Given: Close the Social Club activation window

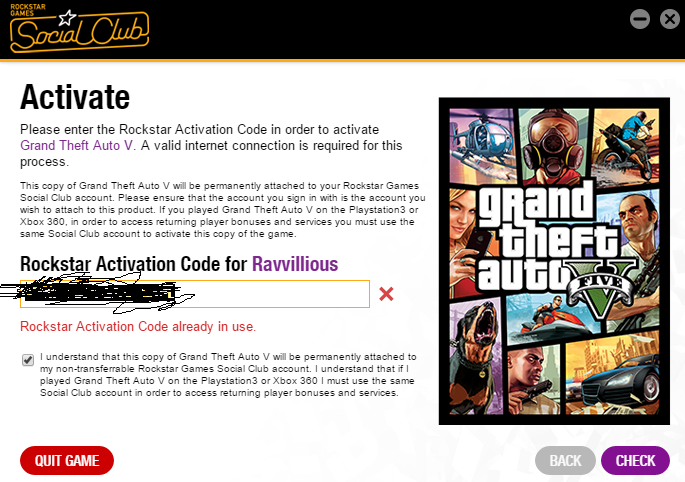Looking at the screenshot, I should [x=670, y=19].
